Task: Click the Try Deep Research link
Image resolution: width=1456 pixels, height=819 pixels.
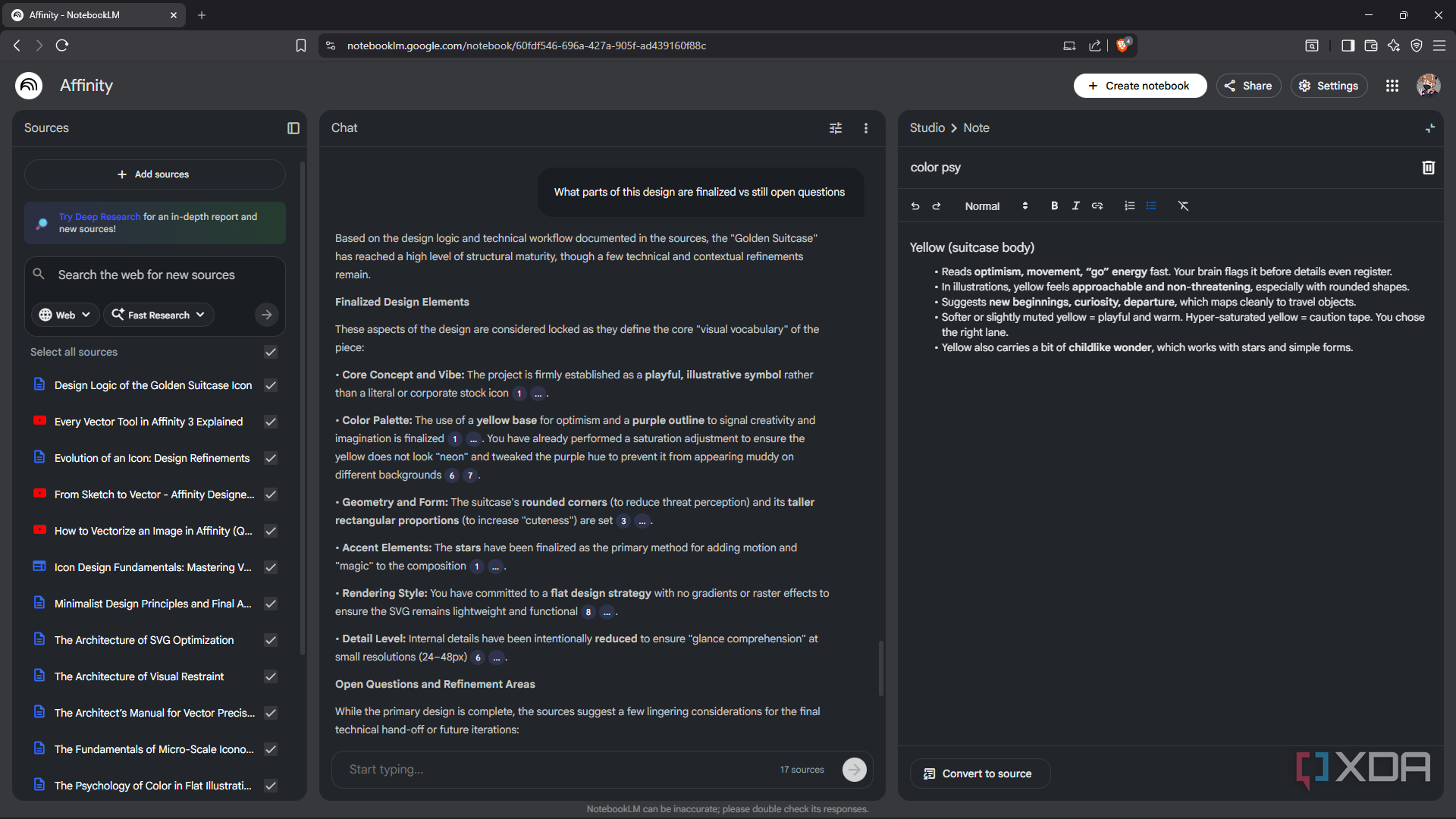Action: [x=99, y=217]
